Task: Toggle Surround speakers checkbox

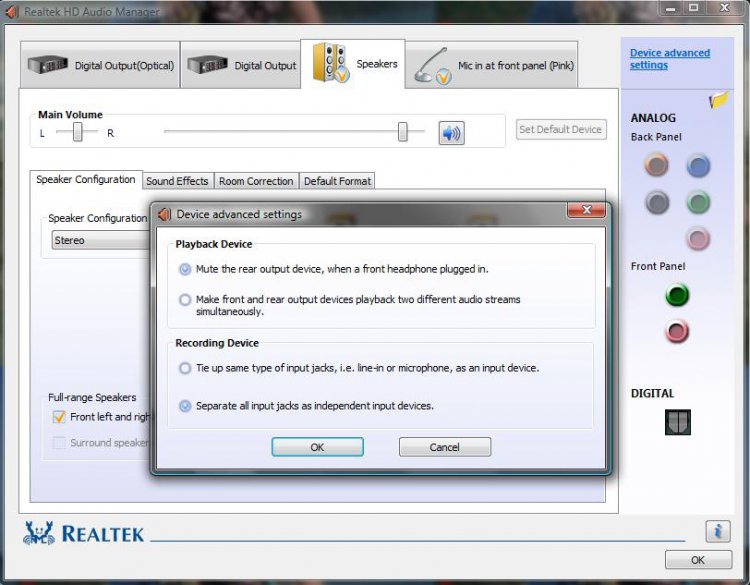Action: point(59,442)
